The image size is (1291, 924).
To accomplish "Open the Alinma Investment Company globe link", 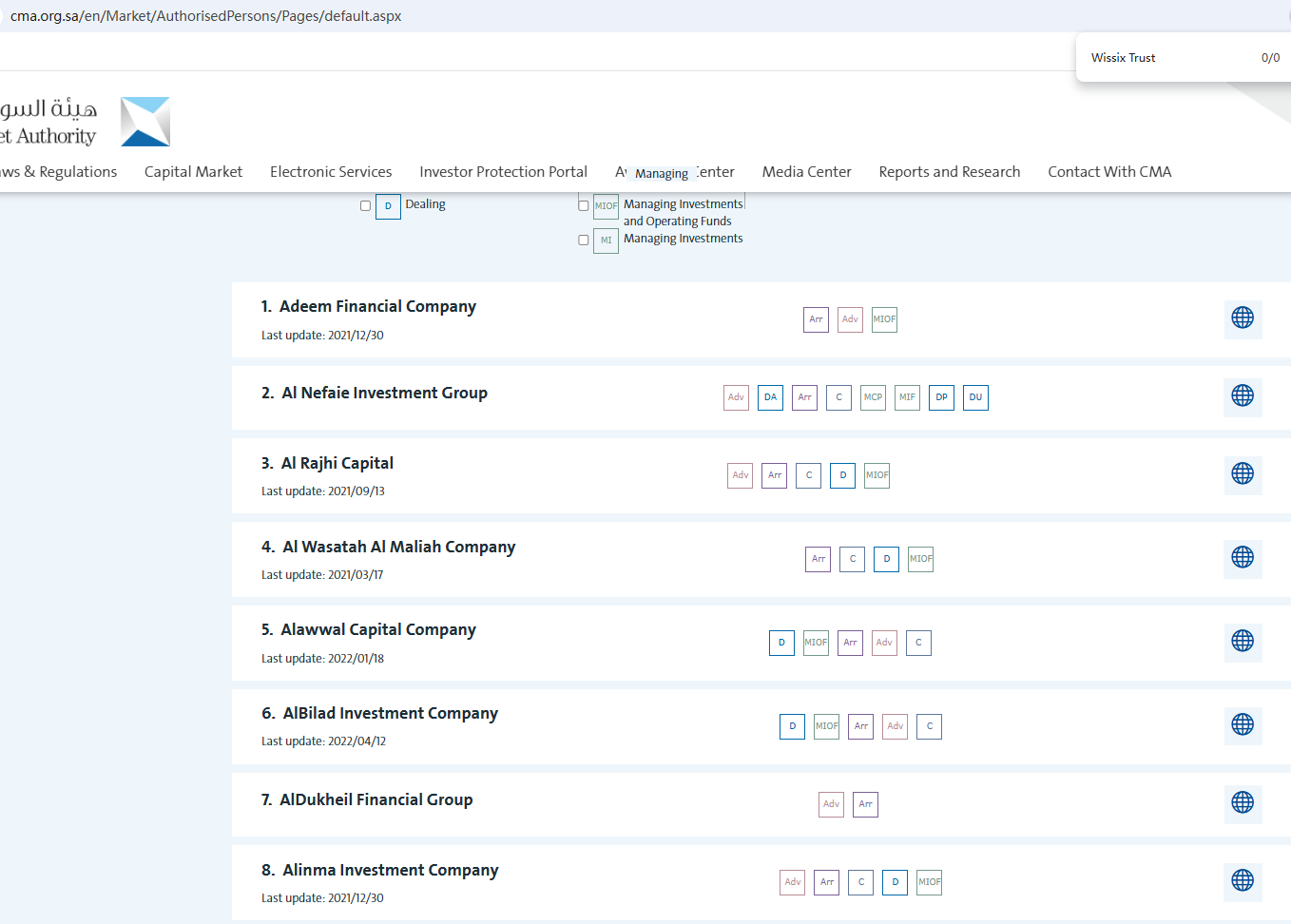I will (1242, 880).
